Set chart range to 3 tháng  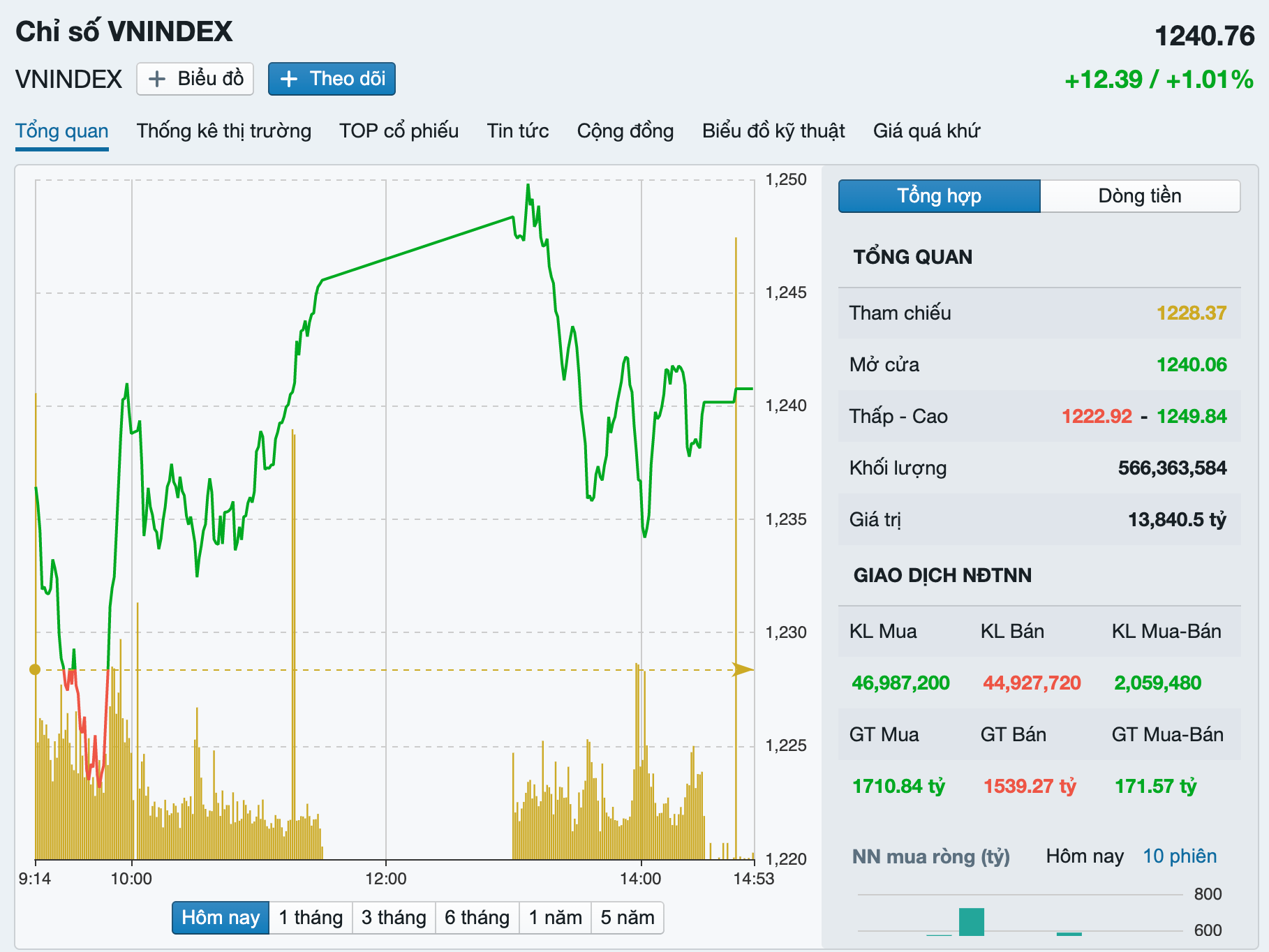[394, 918]
